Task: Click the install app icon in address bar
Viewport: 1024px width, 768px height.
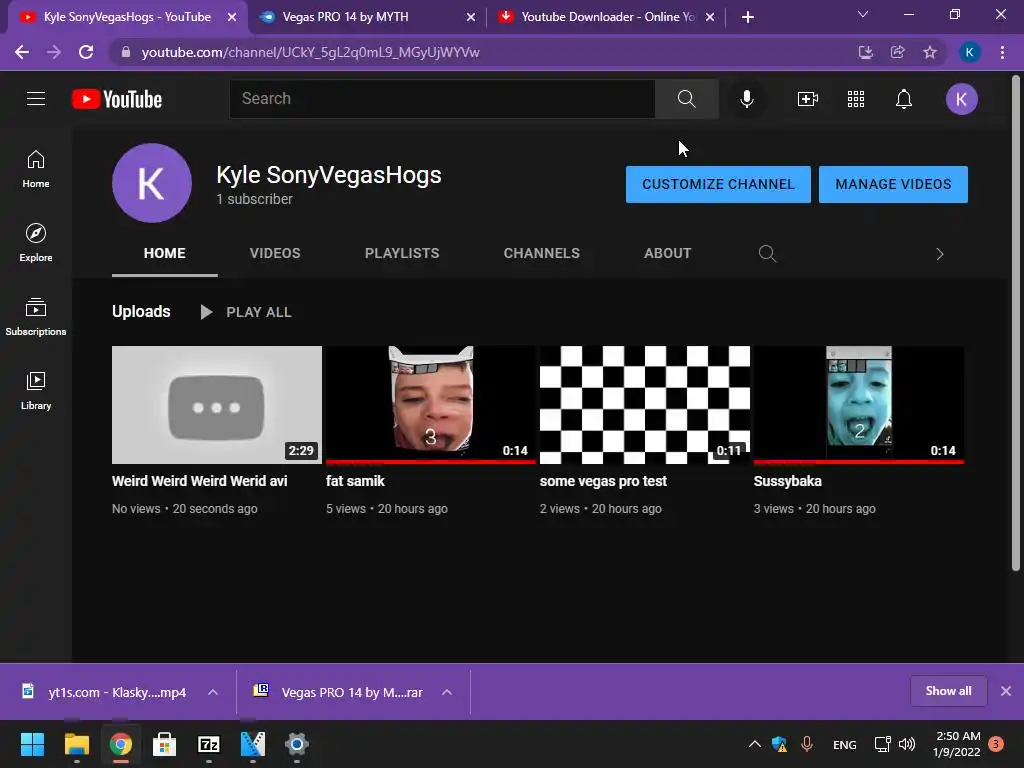Action: [x=865, y=52]
